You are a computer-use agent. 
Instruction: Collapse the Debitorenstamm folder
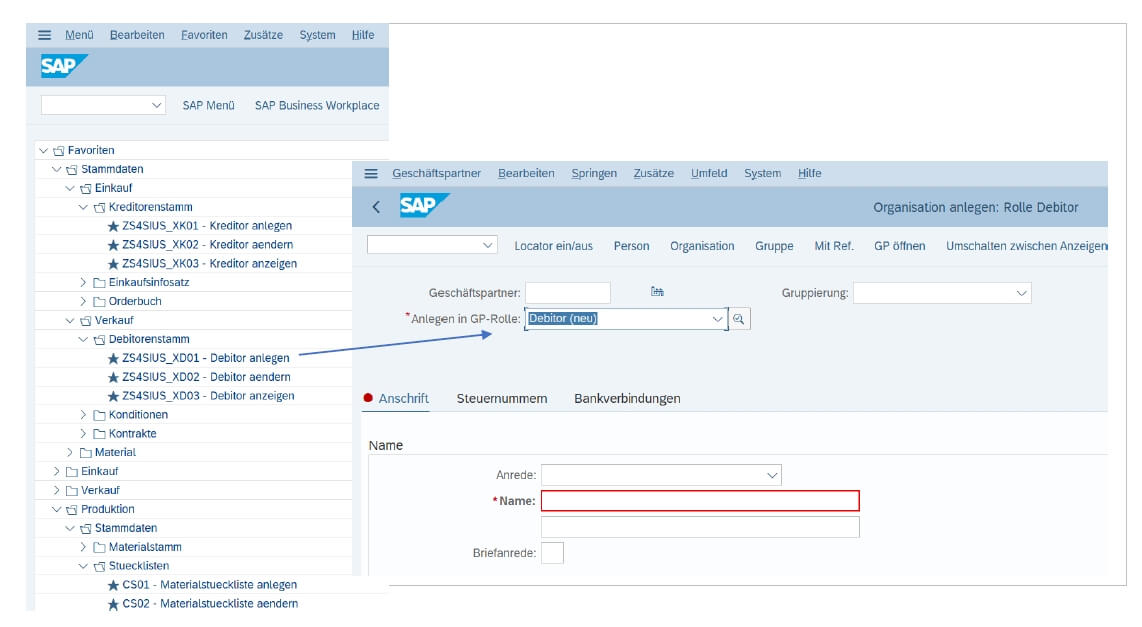click(83, 339)
